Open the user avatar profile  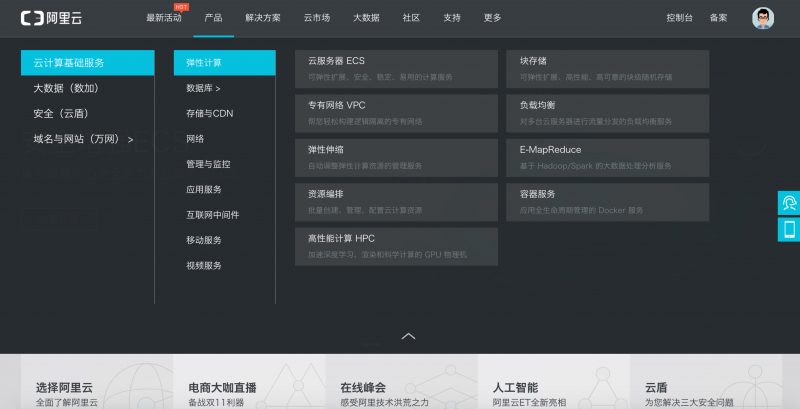[763, 18]
